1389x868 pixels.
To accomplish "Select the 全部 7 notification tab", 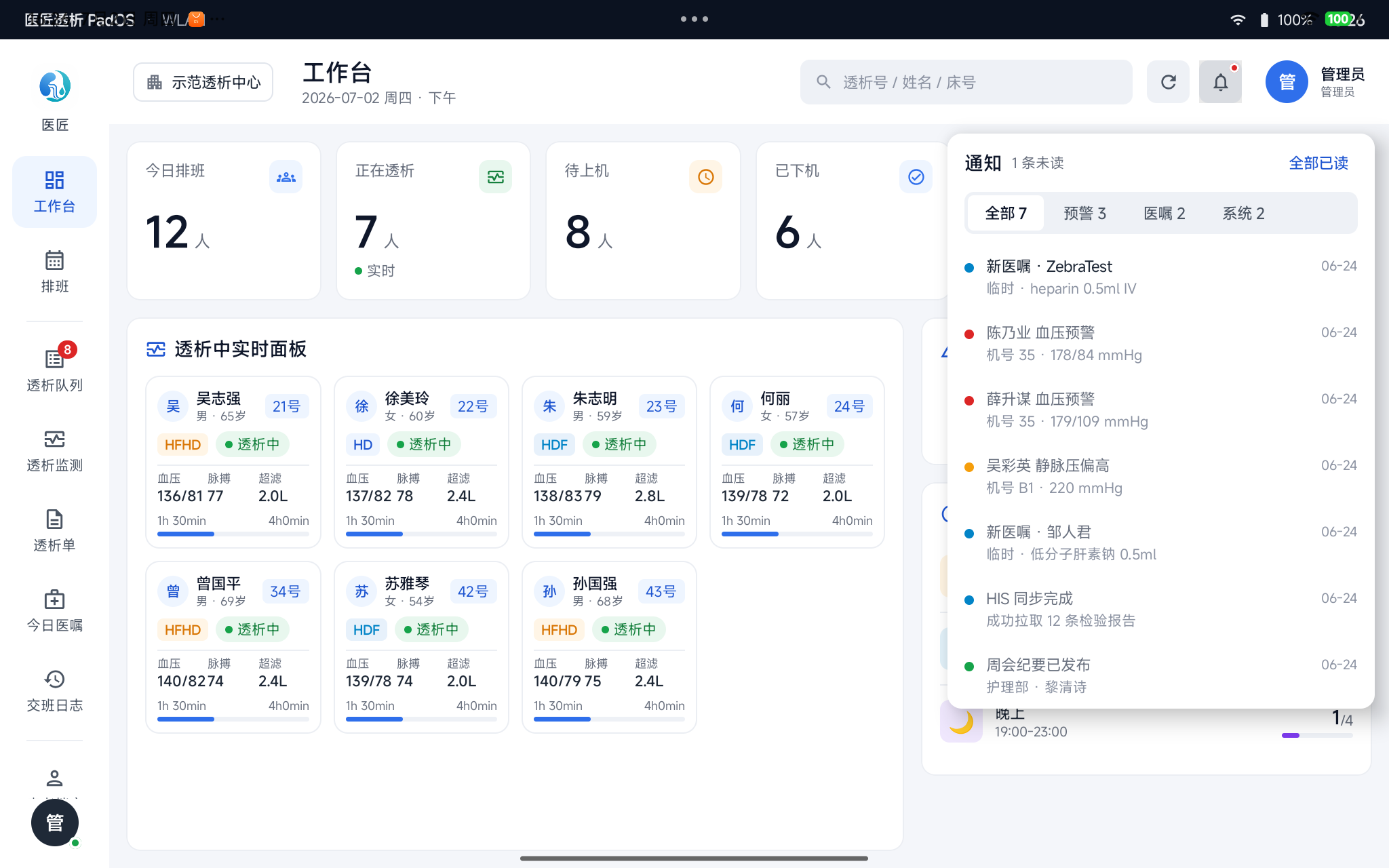I will pyautogui.click(x=1006, y=213).
